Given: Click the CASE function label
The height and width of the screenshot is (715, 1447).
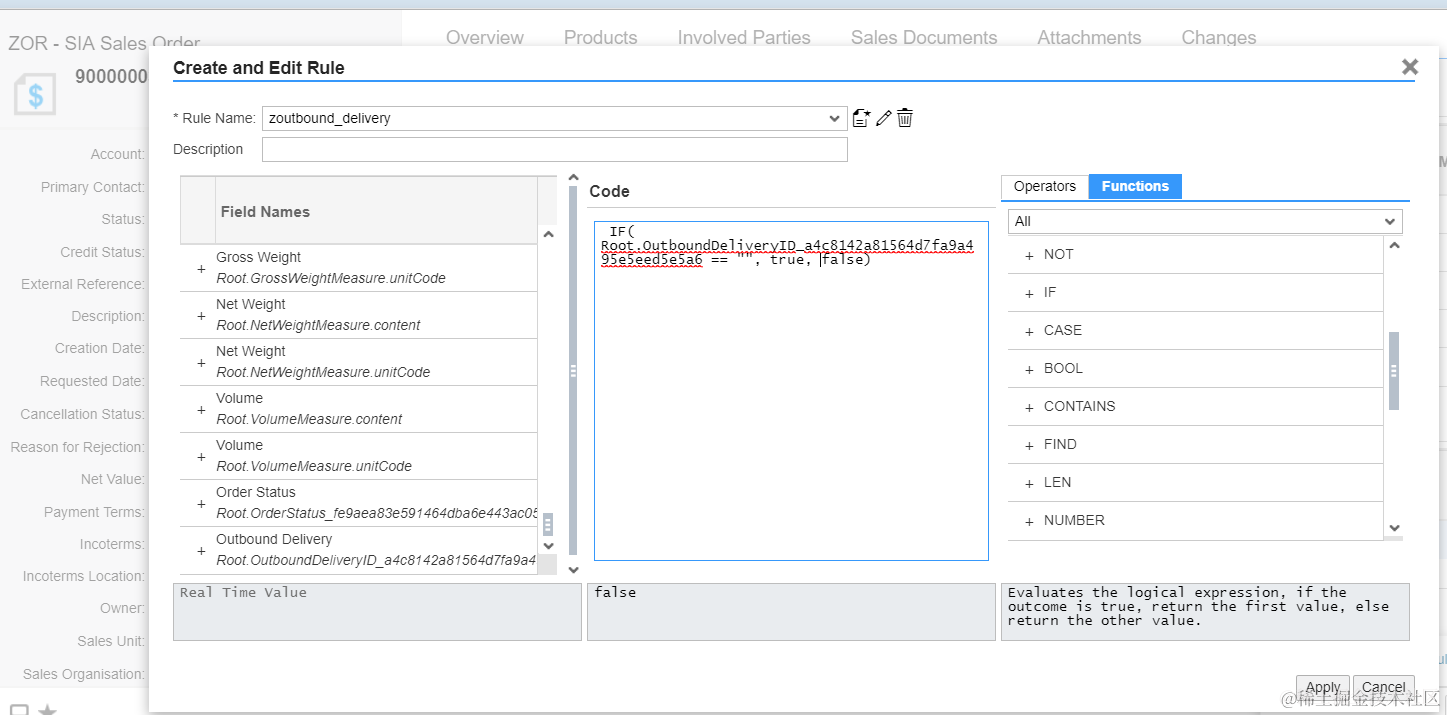Looking at the screenshot, I should (1063, 330).
